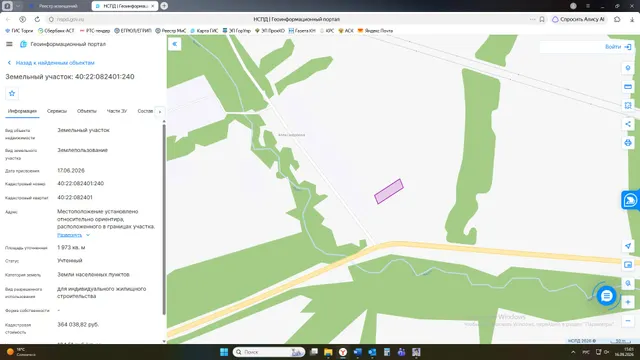This screenshot has width=640, height=360.
Task: Open the browser extensions icon
Action: [x=617, y=19]
